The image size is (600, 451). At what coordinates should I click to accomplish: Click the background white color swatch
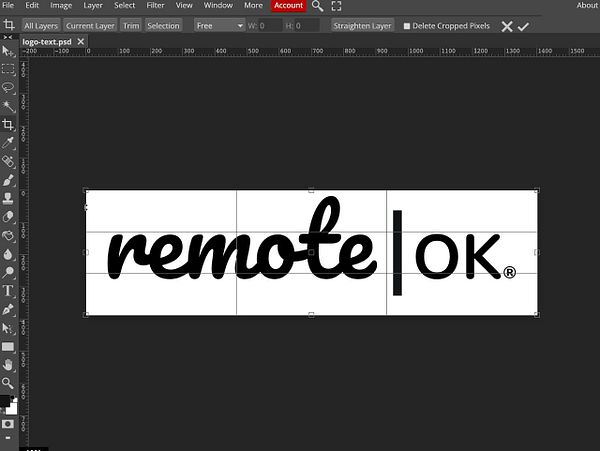[13, 410]
